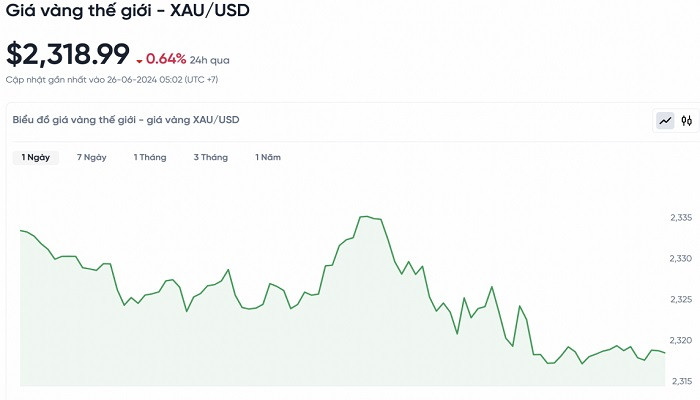
Task: Switch to line chart view
Action: (665, 121)
